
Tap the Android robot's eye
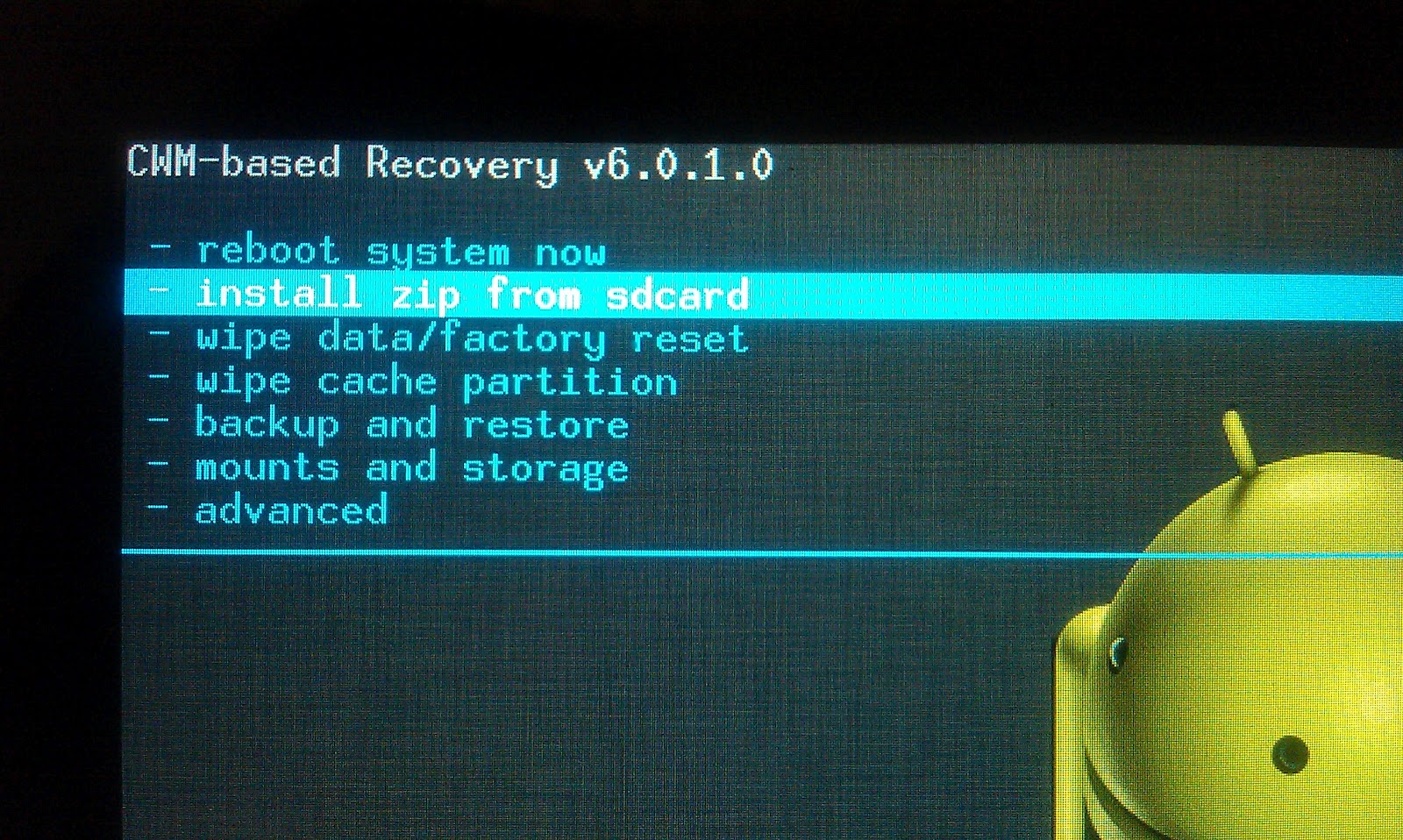click(1118, 651)
